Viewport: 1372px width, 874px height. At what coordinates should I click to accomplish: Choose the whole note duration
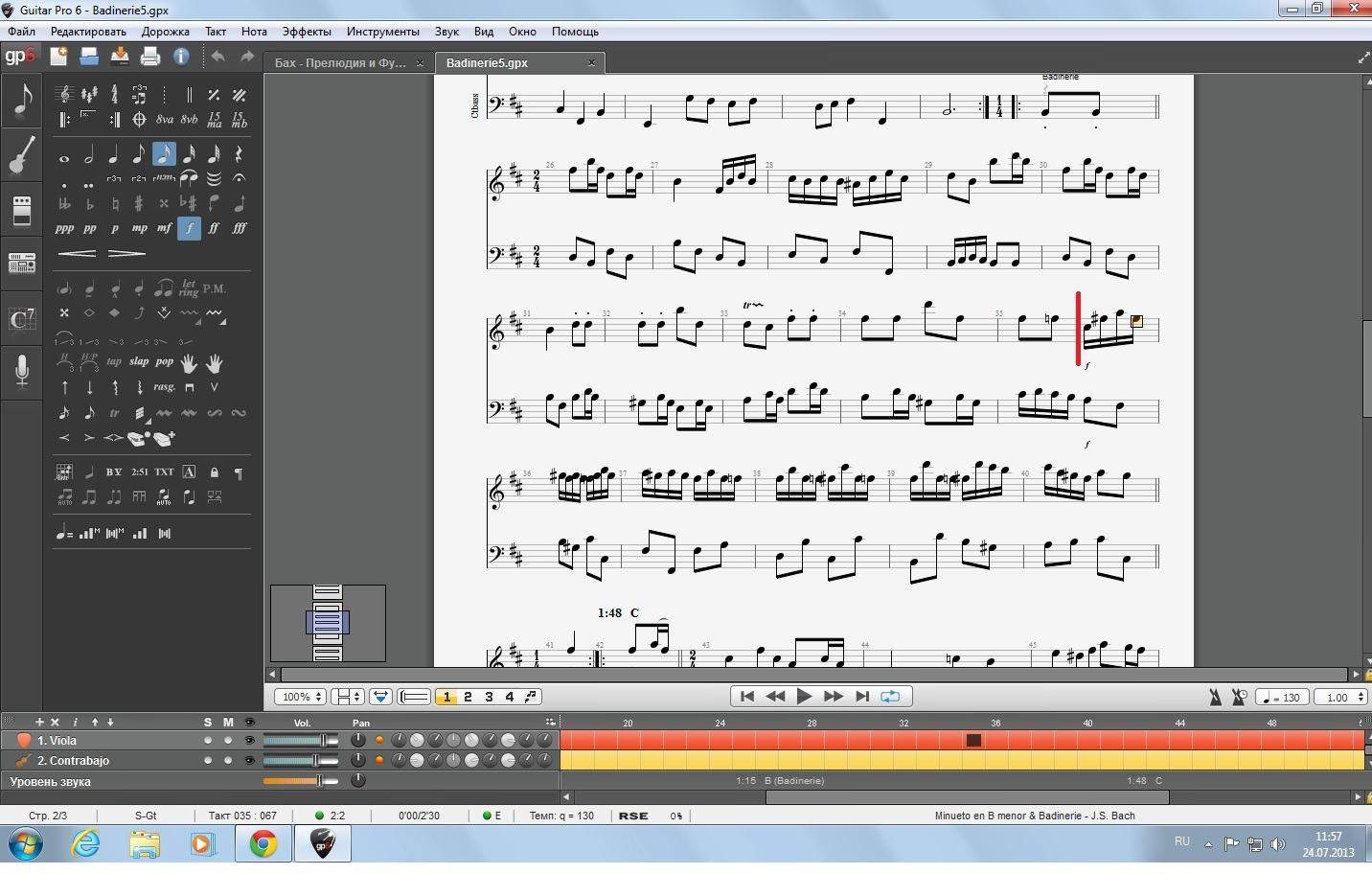[64, 155]
